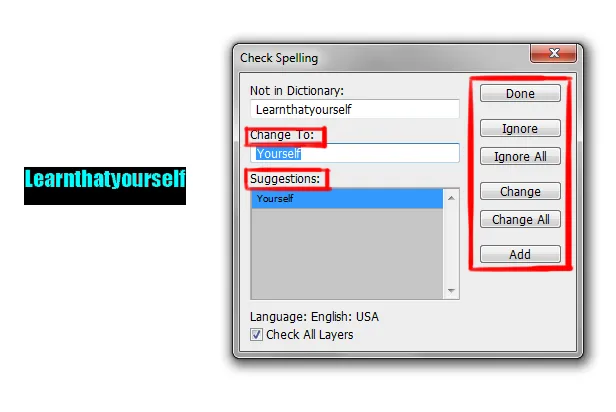Click the Not in Dictionary field
616x412 pixels.
point(355,110)
